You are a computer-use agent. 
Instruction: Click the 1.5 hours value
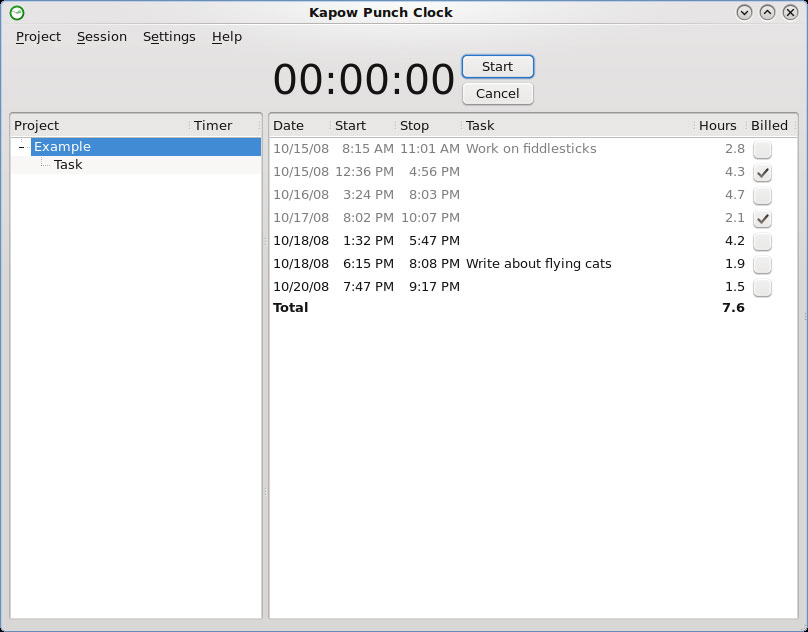tap(735, 286)
